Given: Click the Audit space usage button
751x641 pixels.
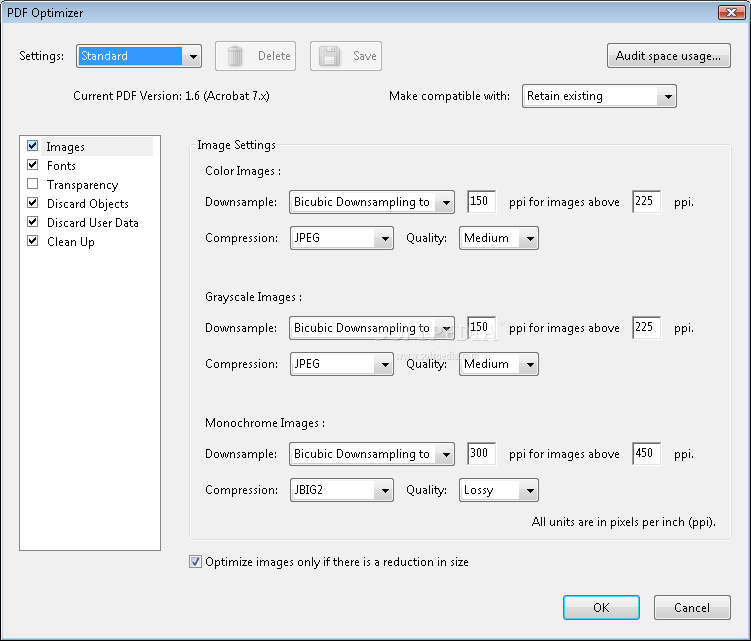Looking at the screenshot, I should click(669, 56).
